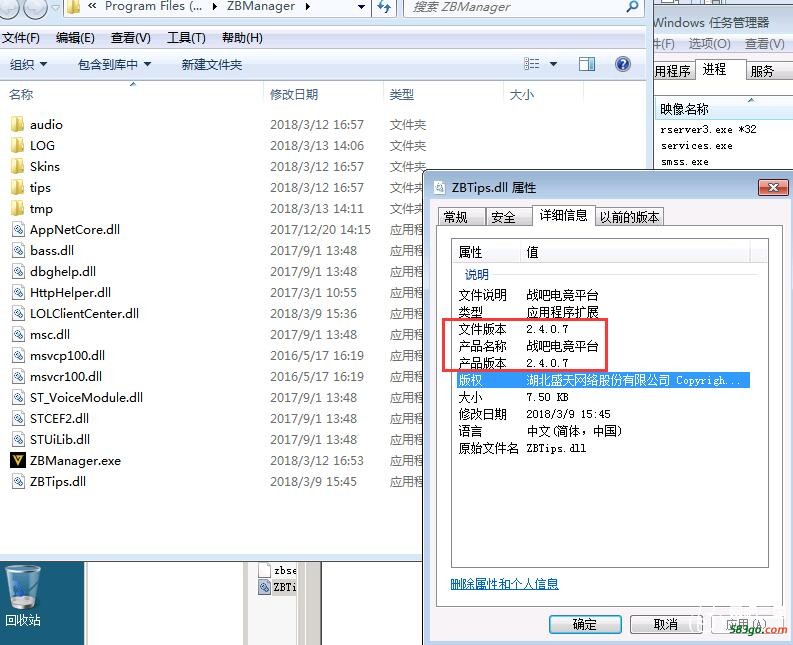Select the 详细信息 tab
Screen dimensions: 793x645
(x=563, y=216)
